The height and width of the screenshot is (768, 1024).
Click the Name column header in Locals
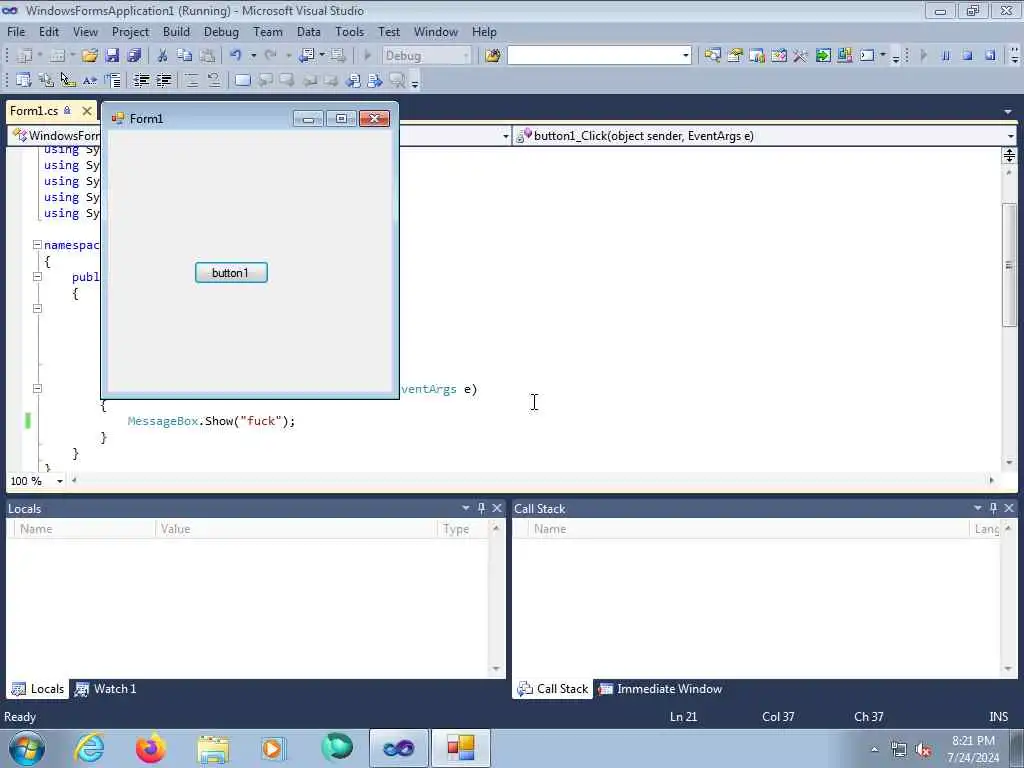click(85, 529)
